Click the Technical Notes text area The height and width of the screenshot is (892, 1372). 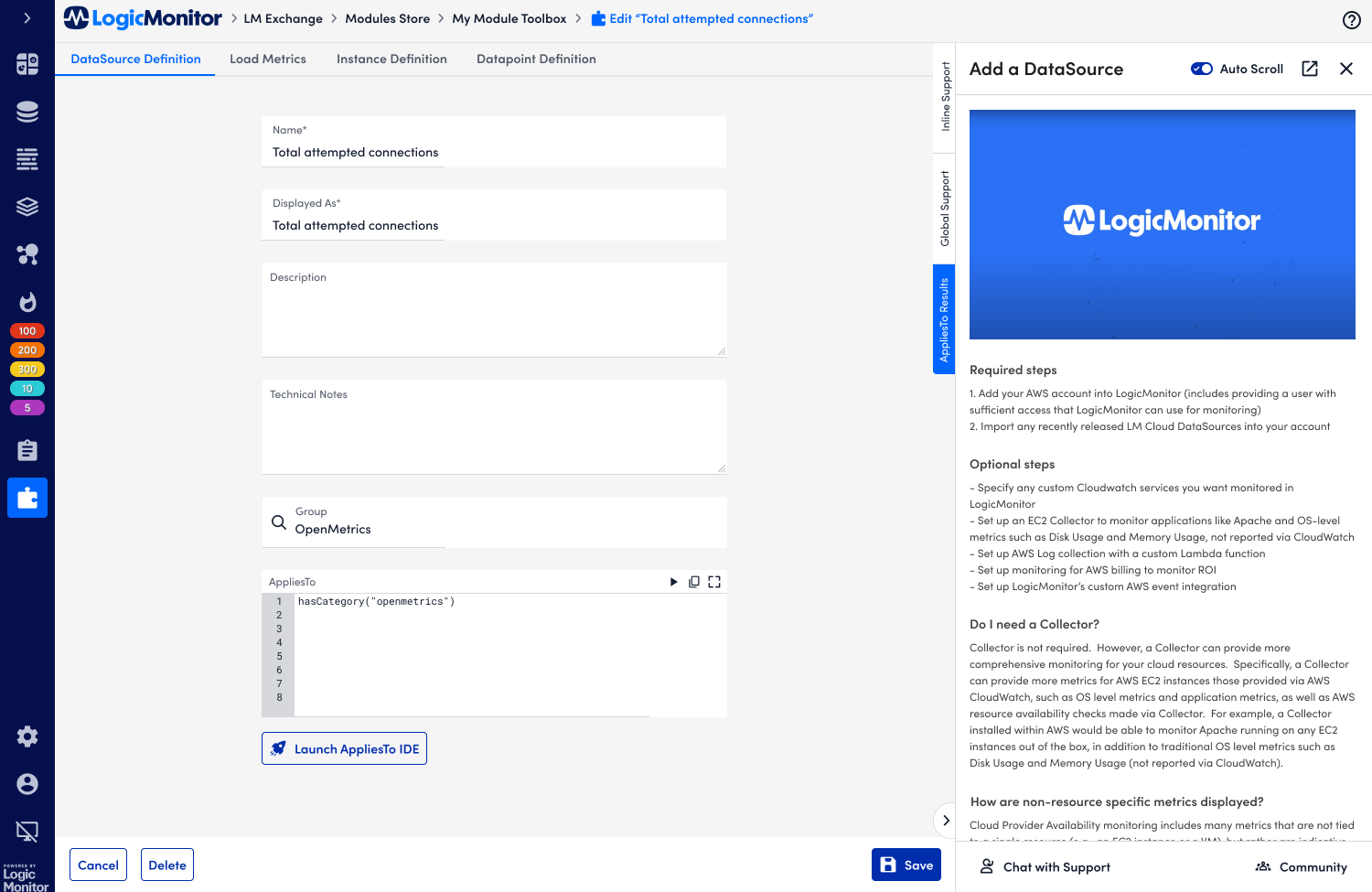coord(494,427)
